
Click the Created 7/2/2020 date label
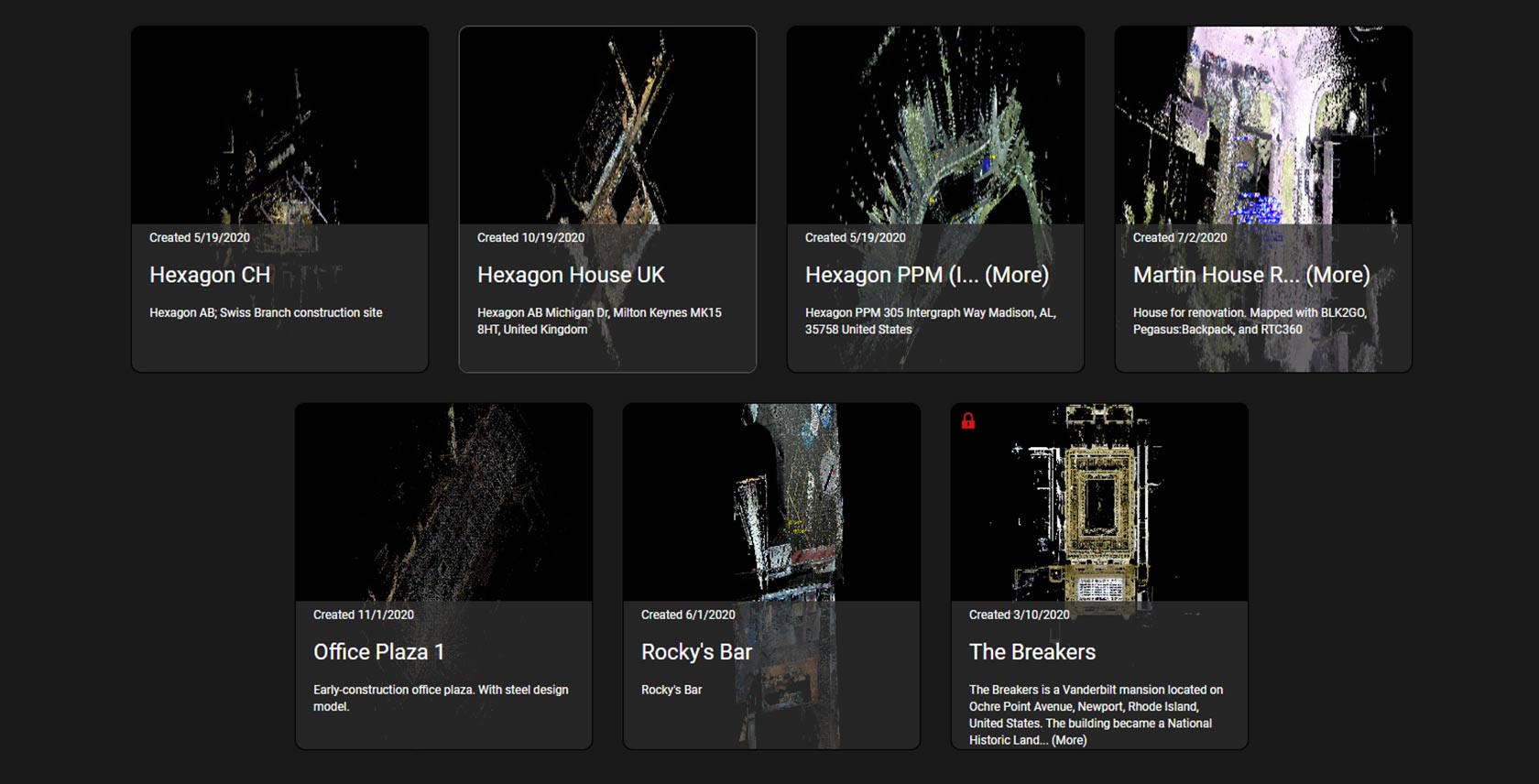[x=1180, y=237]
